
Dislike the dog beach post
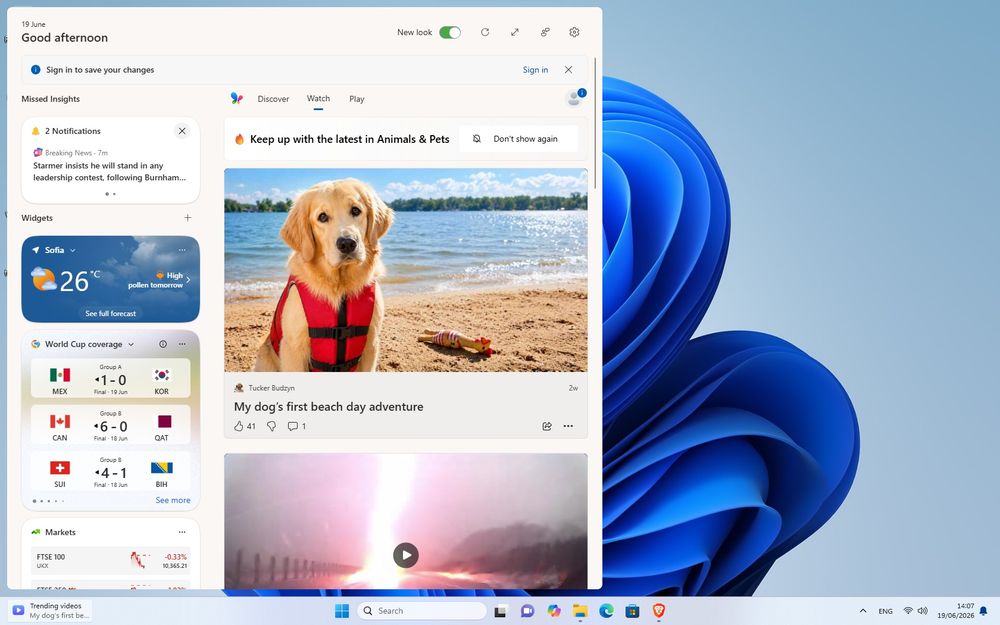pyautogui.click(x=271, y=426)
